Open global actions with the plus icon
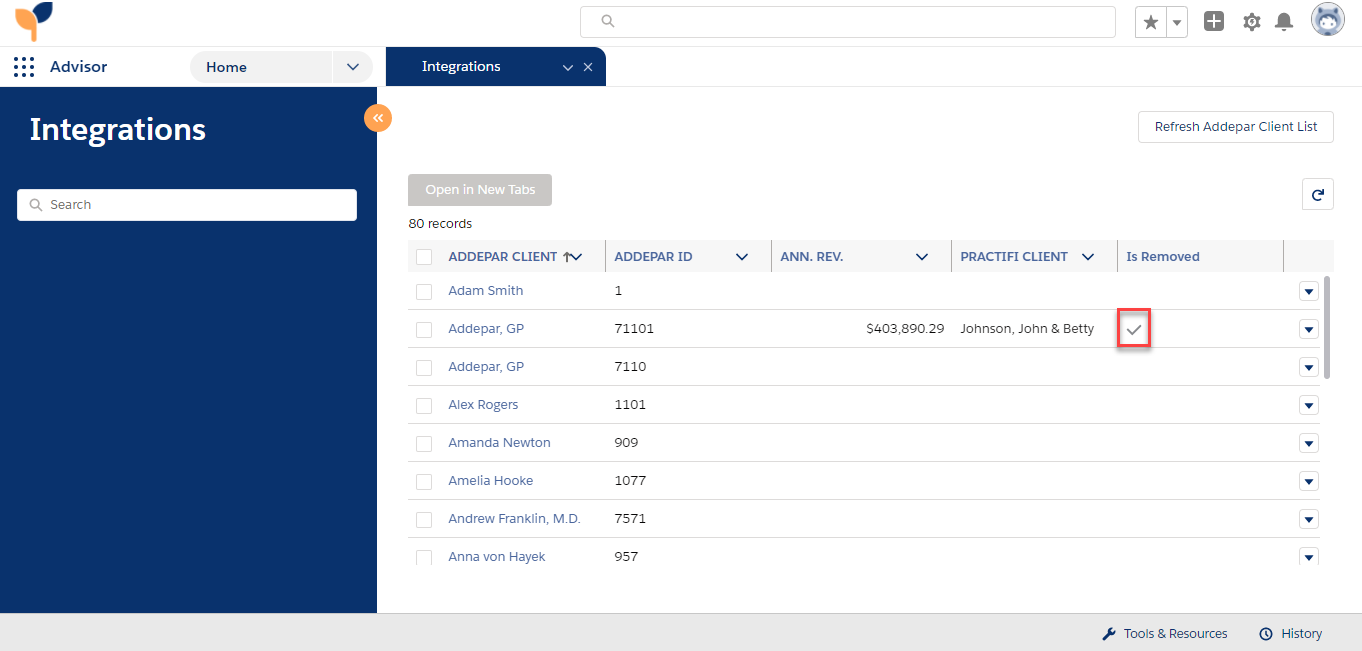Viewport: 1362px width, 651px height. (x=1213, y=21)
